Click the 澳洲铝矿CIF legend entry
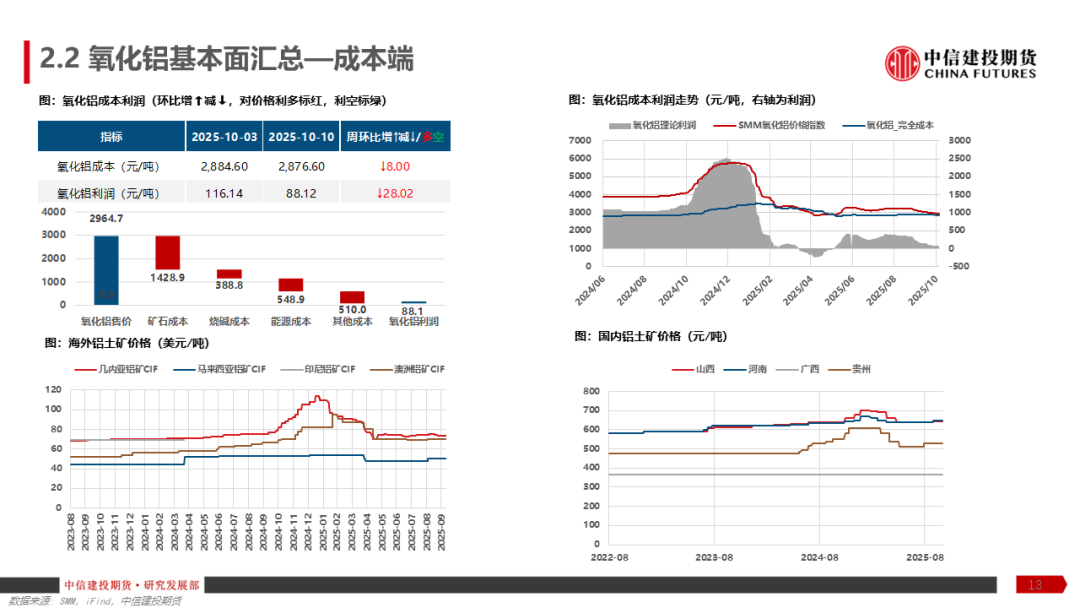This screenshot has width=1080, height=608. 408,369
